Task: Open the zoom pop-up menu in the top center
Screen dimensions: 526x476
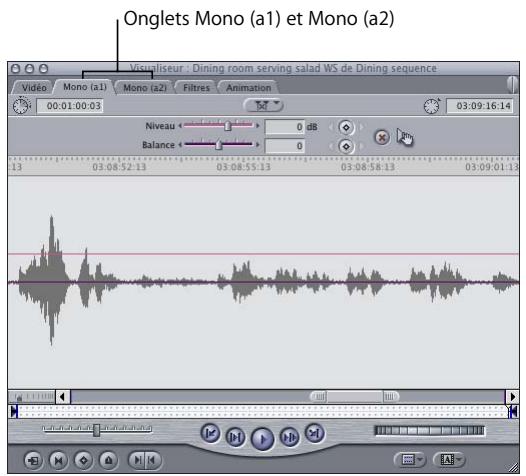Action: click(x=263, y=105)
